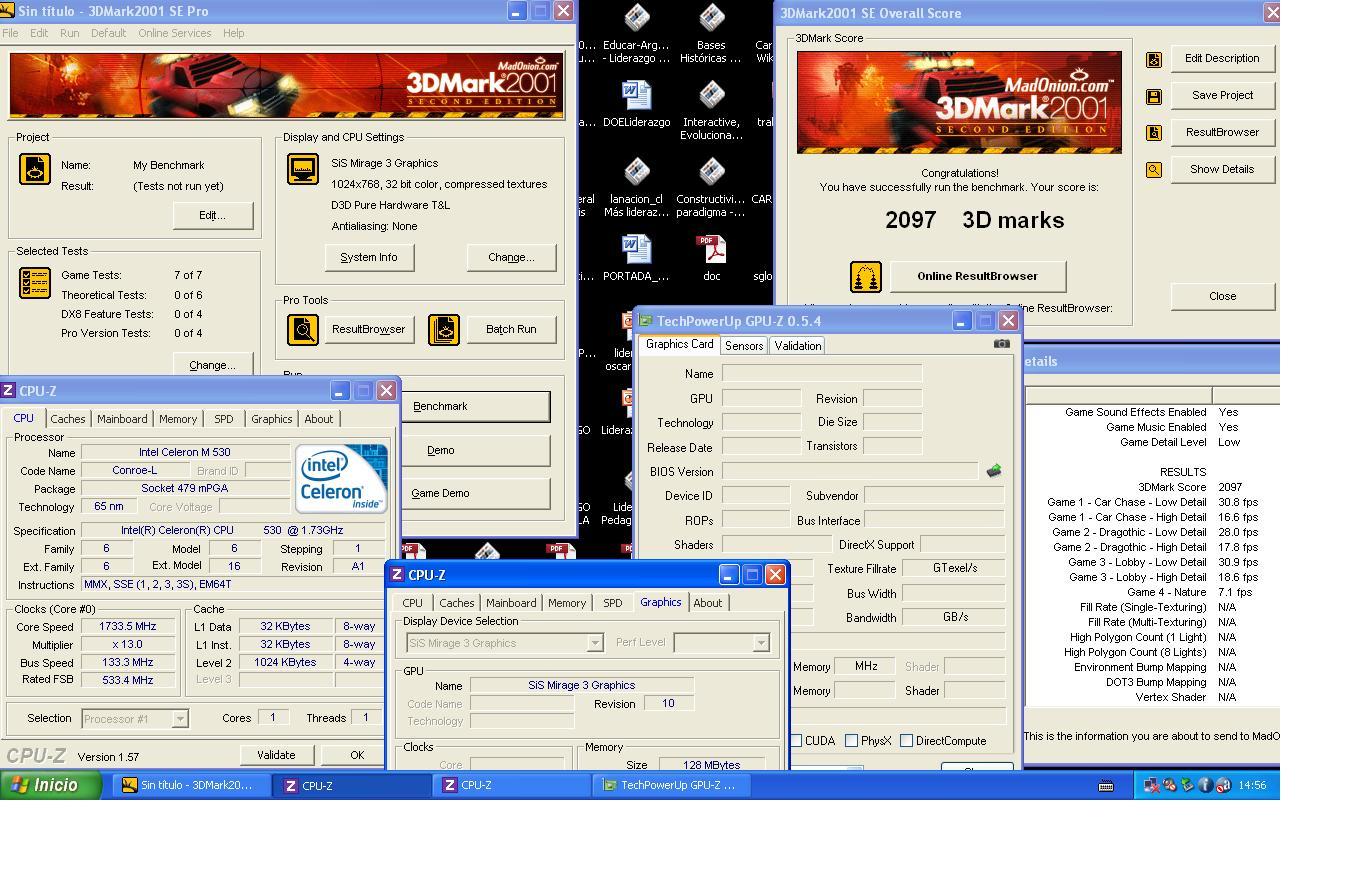The image size is (1365, 886).
Task: Click Close button in Overall Score window
Action: pyautogui.click(x=1223, y=296)
